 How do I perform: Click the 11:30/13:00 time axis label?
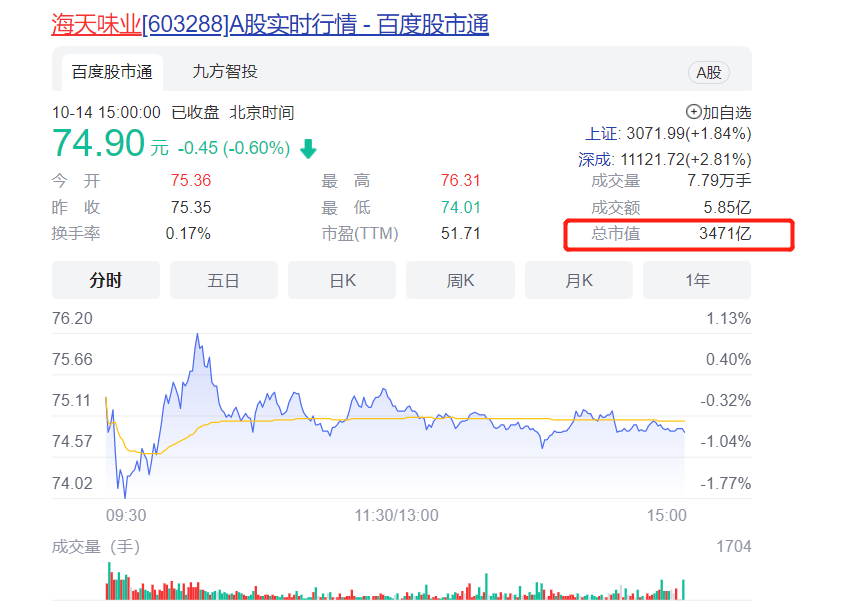[x=396, y=515]
